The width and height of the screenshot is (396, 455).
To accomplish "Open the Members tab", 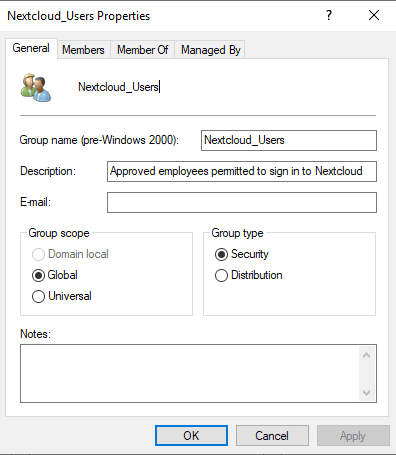I will (83, 50).
